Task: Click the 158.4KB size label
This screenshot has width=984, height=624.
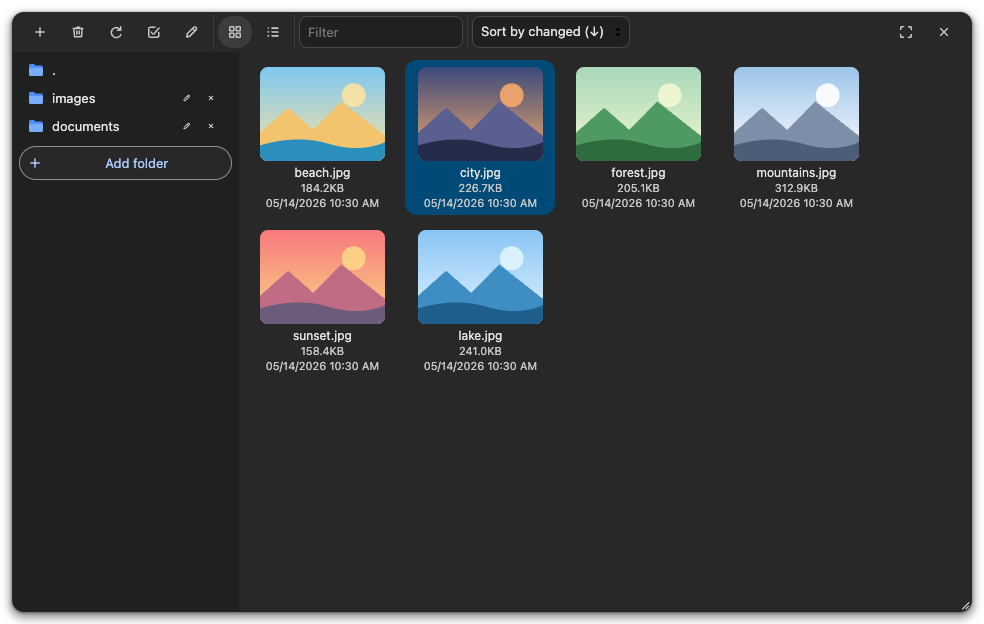Action: [323, 351]
